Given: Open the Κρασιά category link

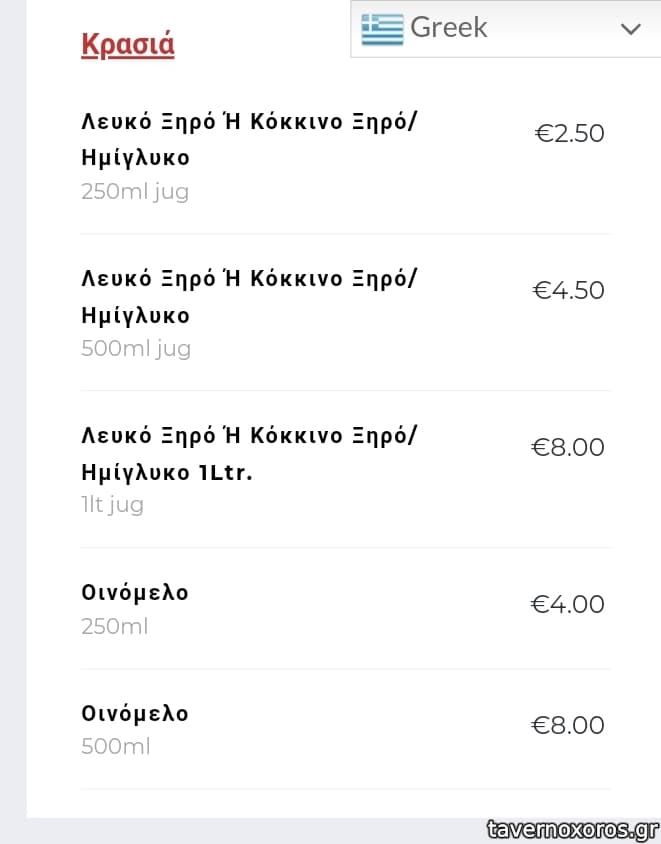Looking at the screenshot, I should click(x=128, y=46).
